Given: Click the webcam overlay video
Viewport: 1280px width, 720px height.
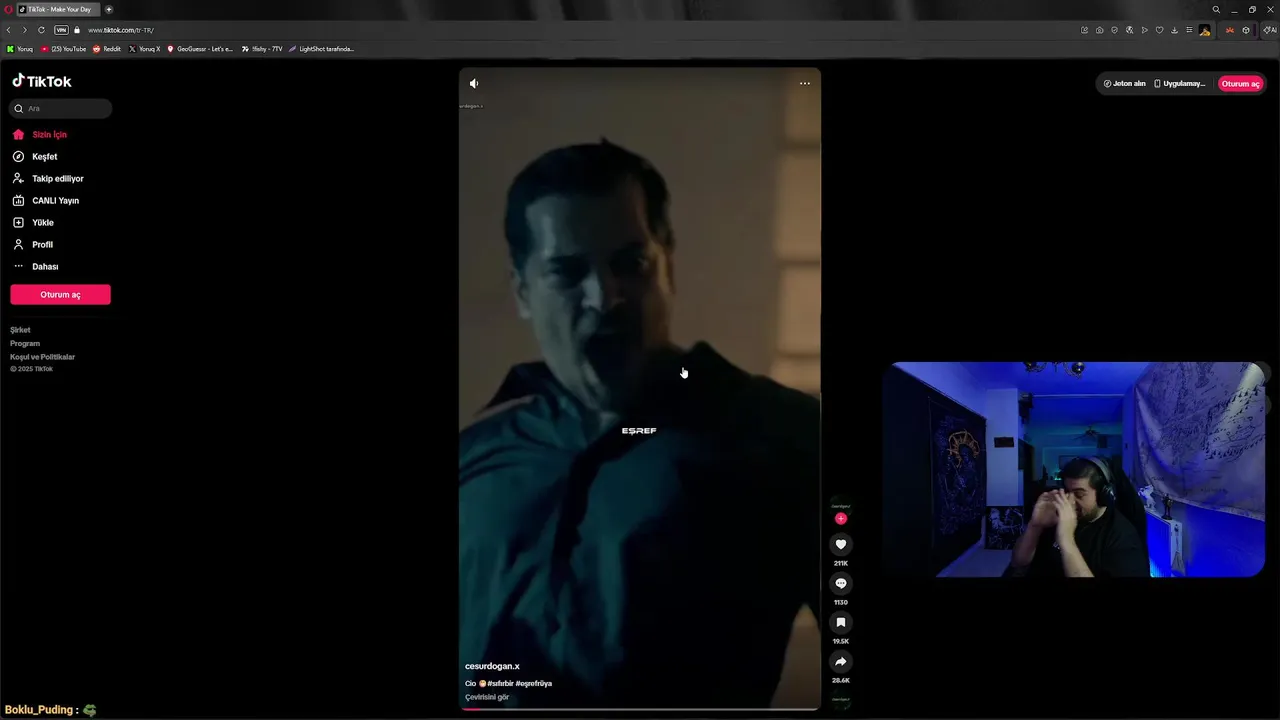Looking at the screenshot, I should [1074, 469].
